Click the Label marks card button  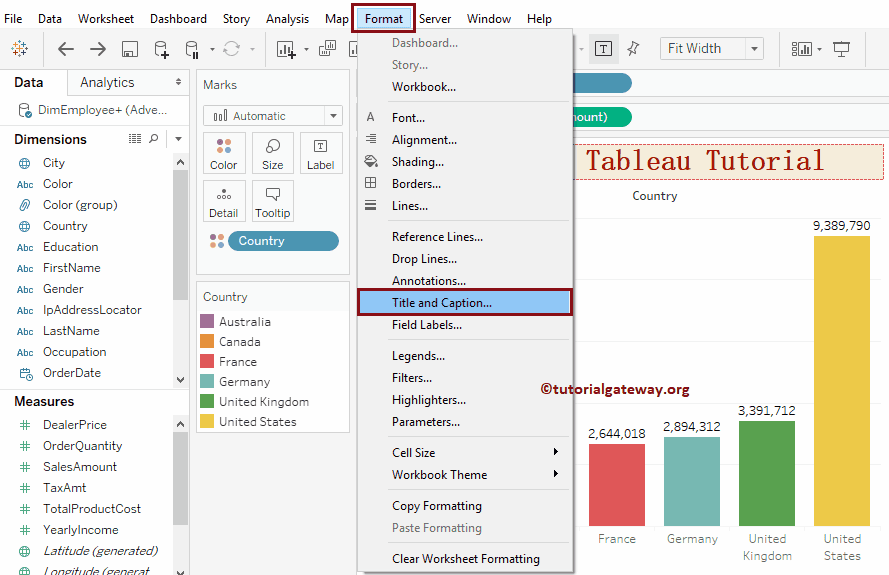click(x=321, y=153)
